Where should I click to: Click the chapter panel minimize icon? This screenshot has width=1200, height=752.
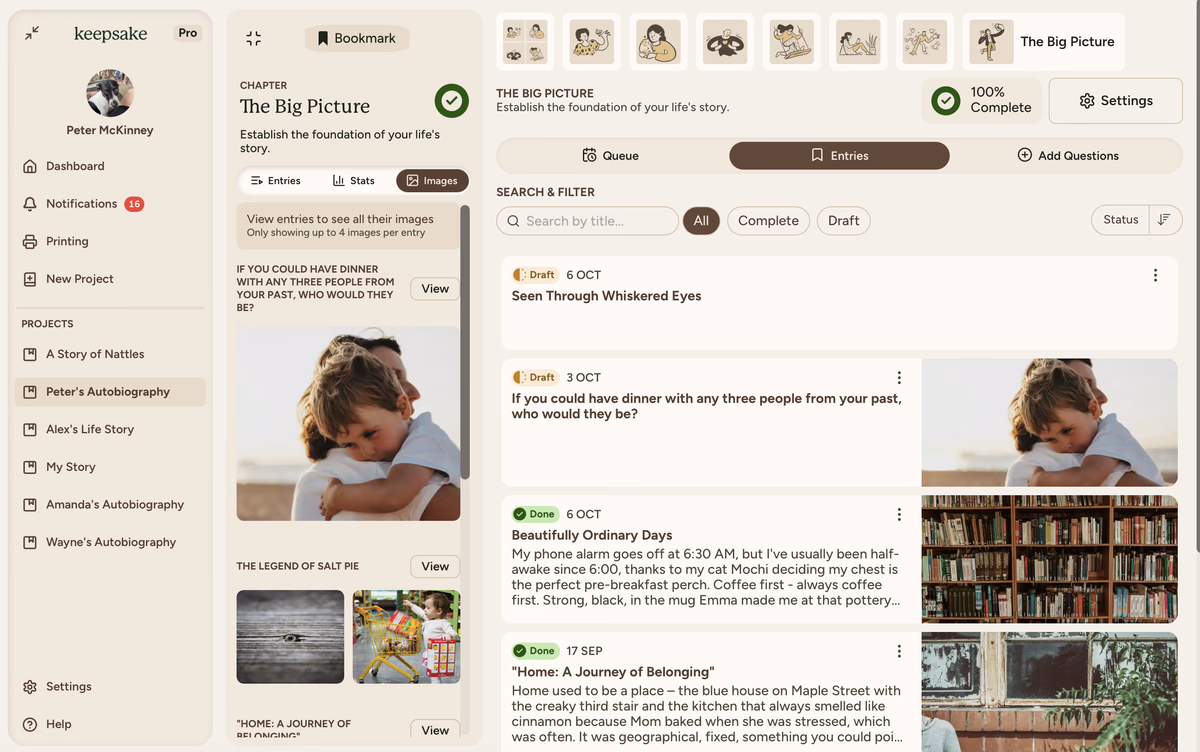click(x=253, y=38)
